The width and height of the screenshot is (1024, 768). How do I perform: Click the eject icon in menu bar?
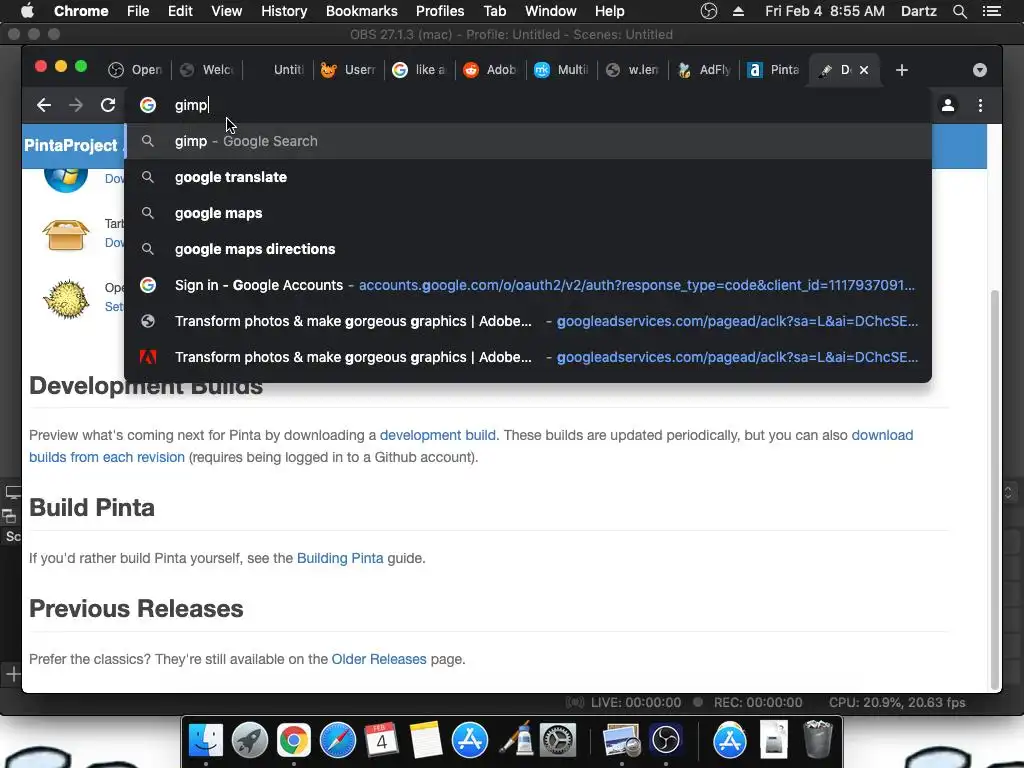738,11
